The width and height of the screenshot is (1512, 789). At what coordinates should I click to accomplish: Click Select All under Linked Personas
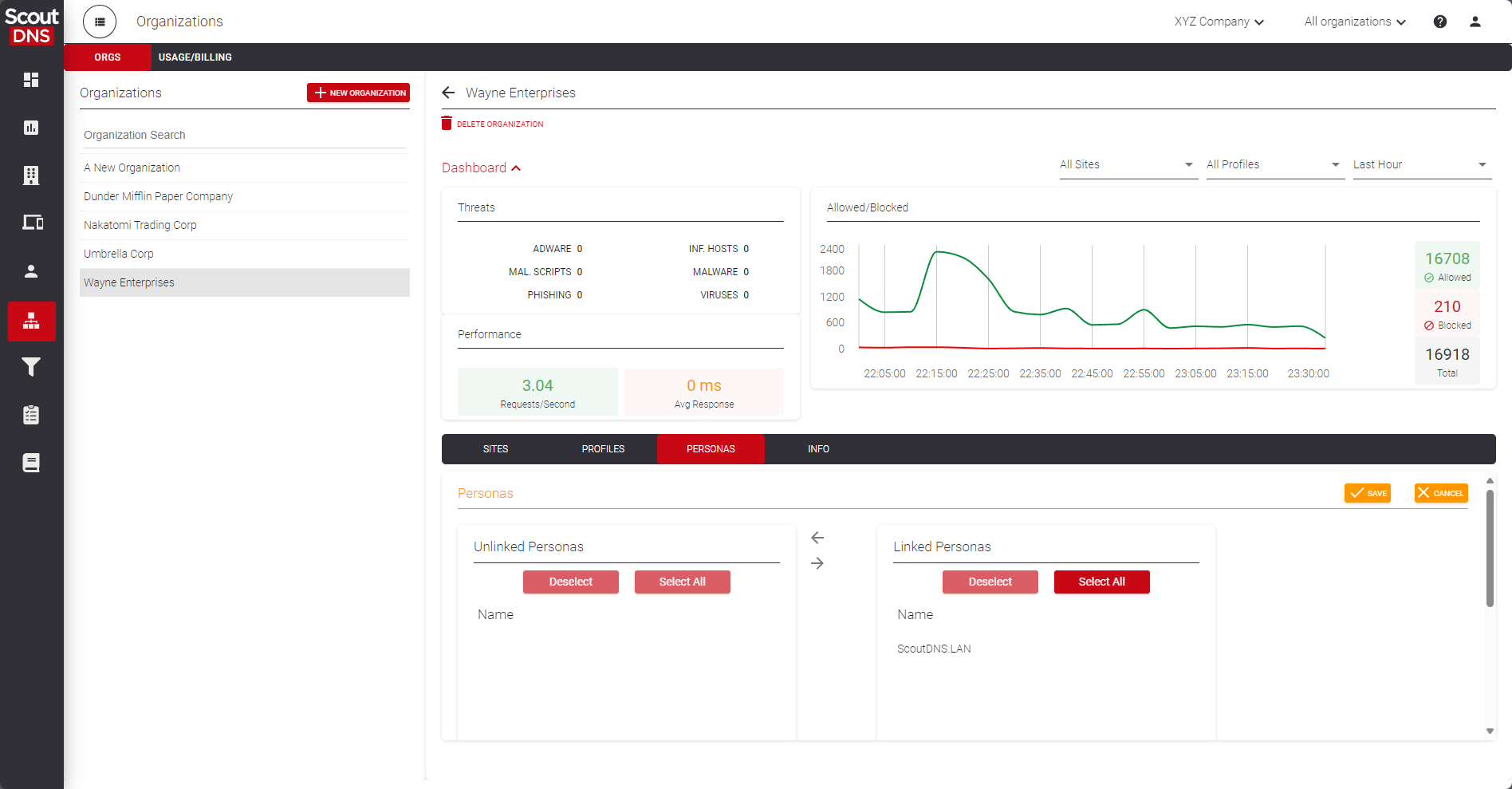[1101, 582]
